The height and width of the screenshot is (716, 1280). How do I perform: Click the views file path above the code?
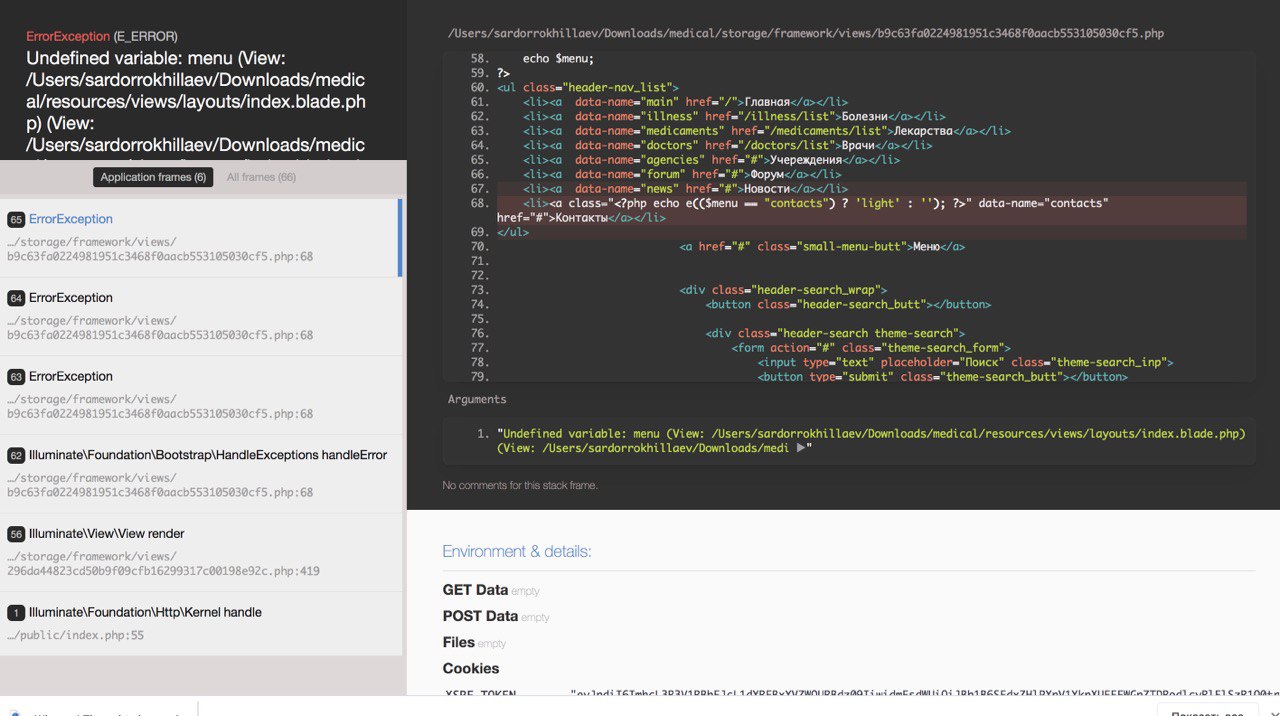click(806, 34)
